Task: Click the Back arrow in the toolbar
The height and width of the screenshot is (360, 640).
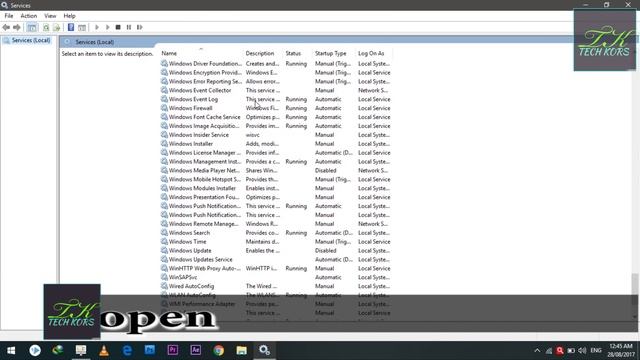Action: 6,27
